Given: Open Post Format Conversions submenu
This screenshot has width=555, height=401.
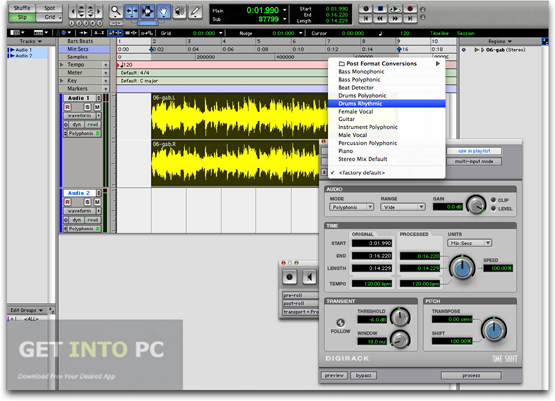Looking at the screenshot, I should pos(387,64).
